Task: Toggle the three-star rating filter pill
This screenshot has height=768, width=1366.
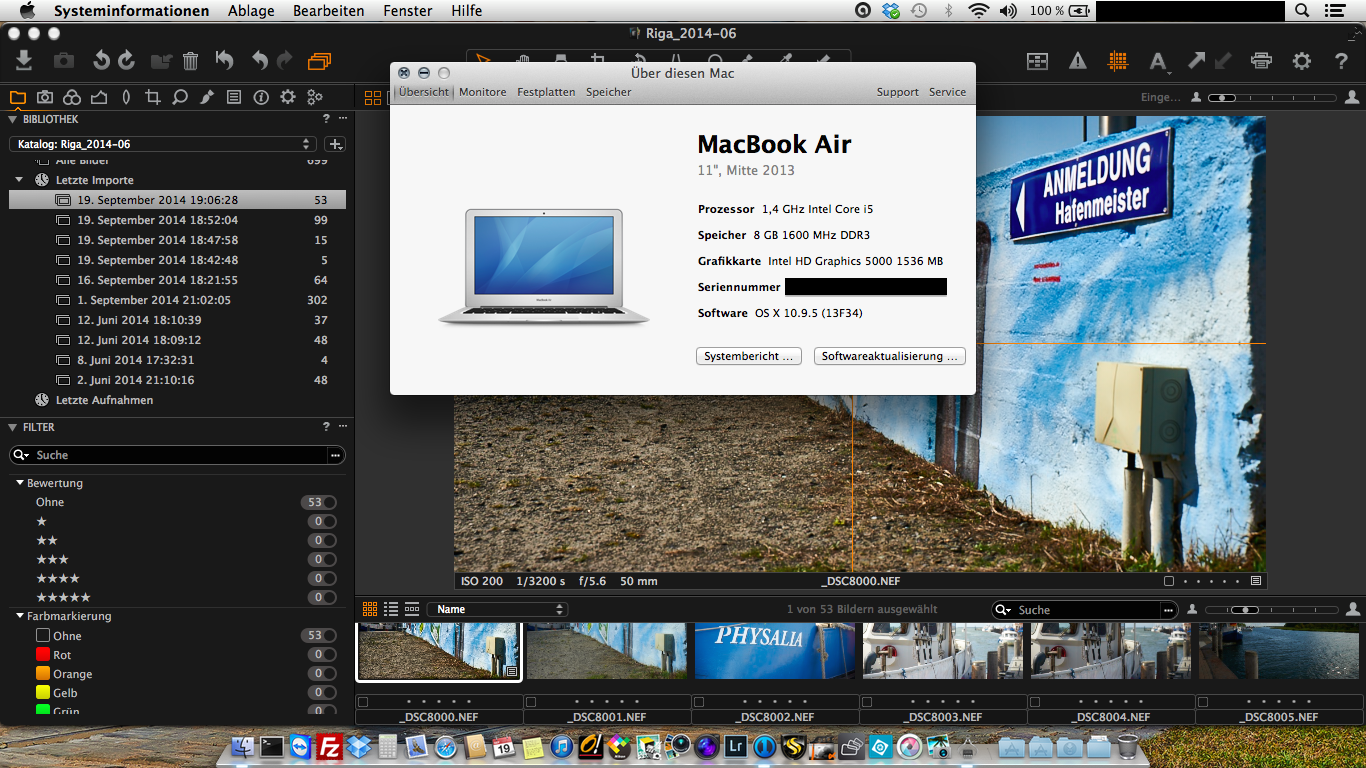Action: 321,559
